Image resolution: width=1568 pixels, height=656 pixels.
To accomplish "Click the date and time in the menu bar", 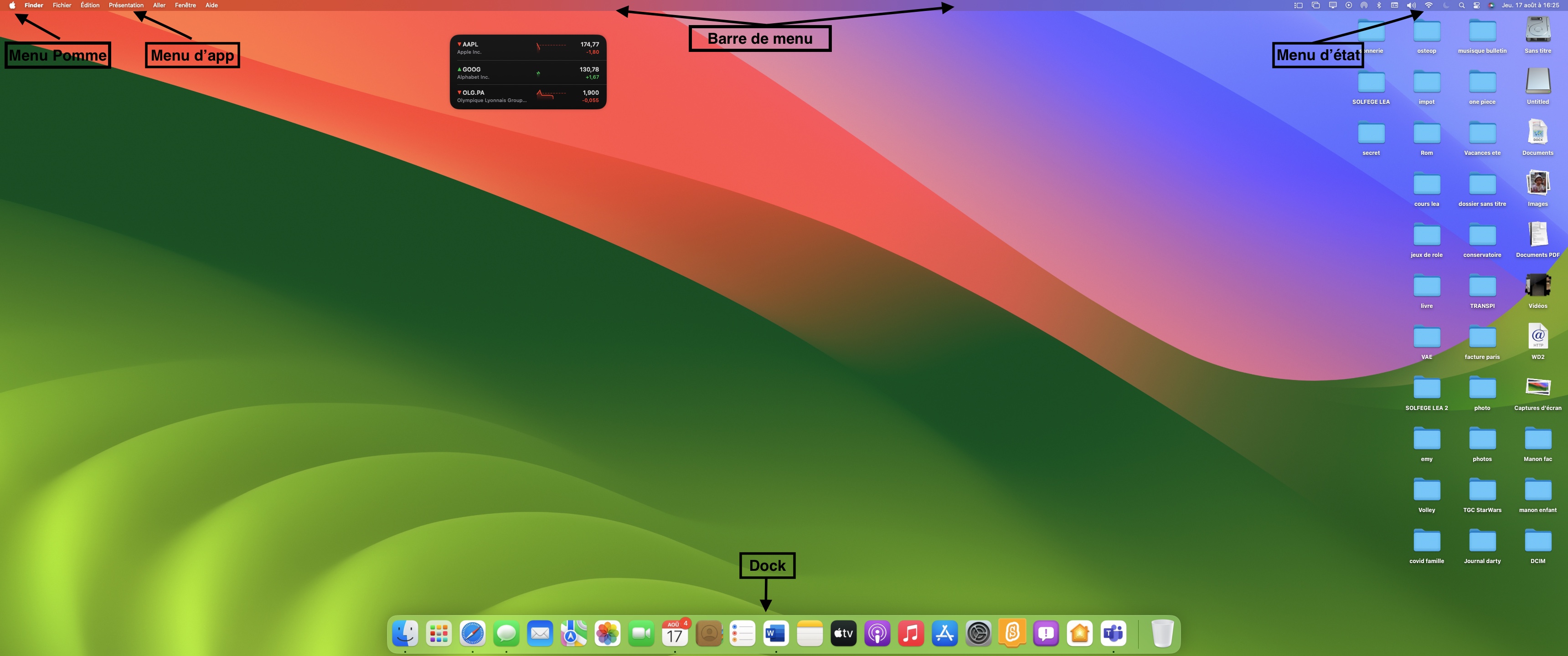I will pyautogui.click(x=1530, y=5).
